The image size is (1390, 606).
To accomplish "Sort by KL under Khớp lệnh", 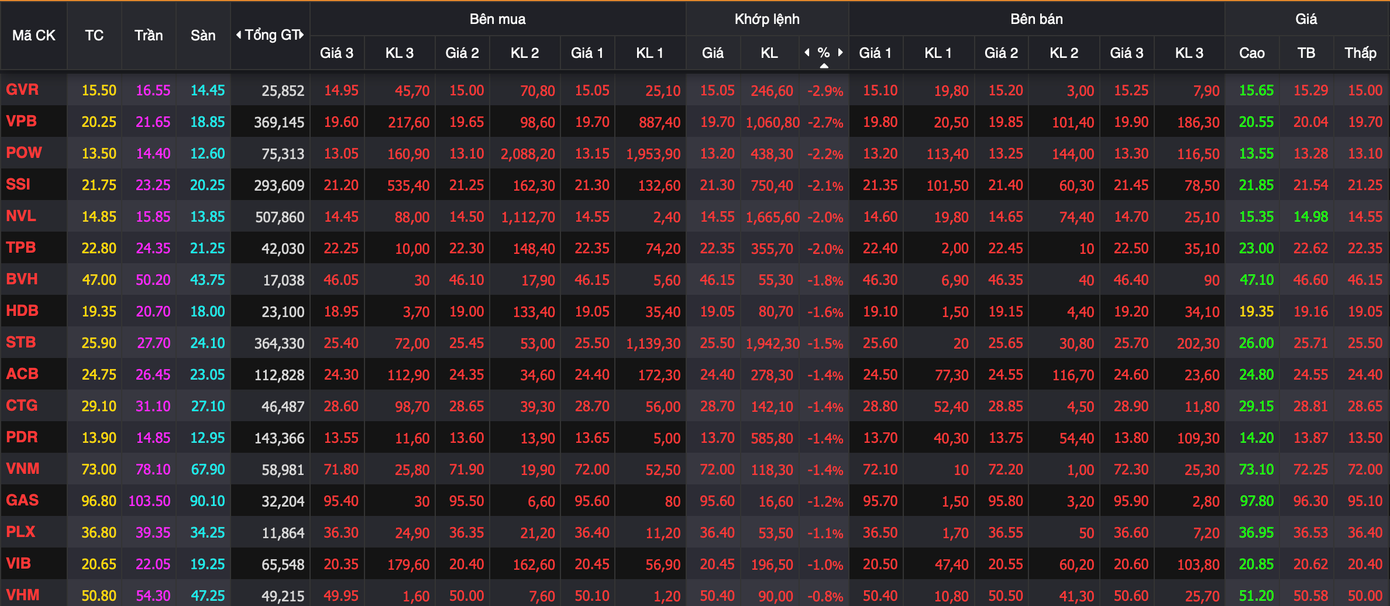I will (768, 53).
